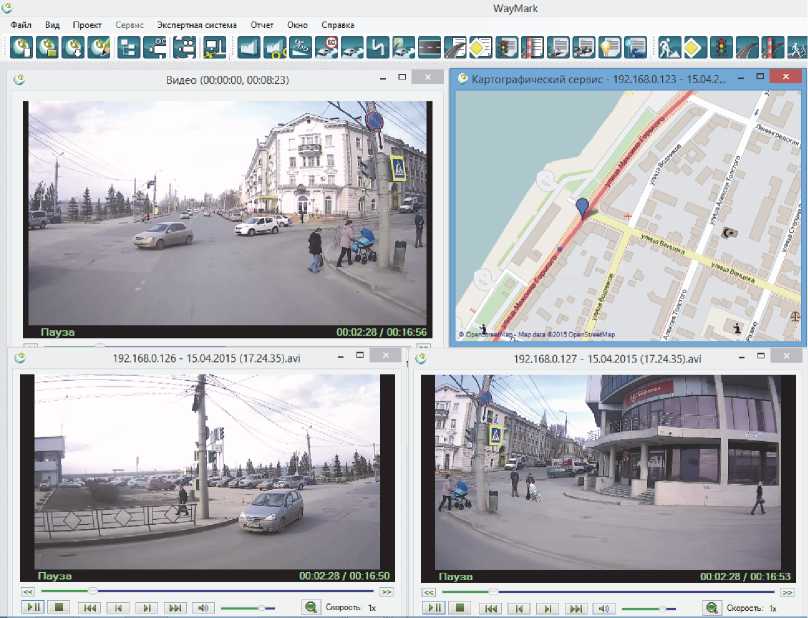
Task: Click the zoom magnifier in the left video player
Action: tap(311, 607)
